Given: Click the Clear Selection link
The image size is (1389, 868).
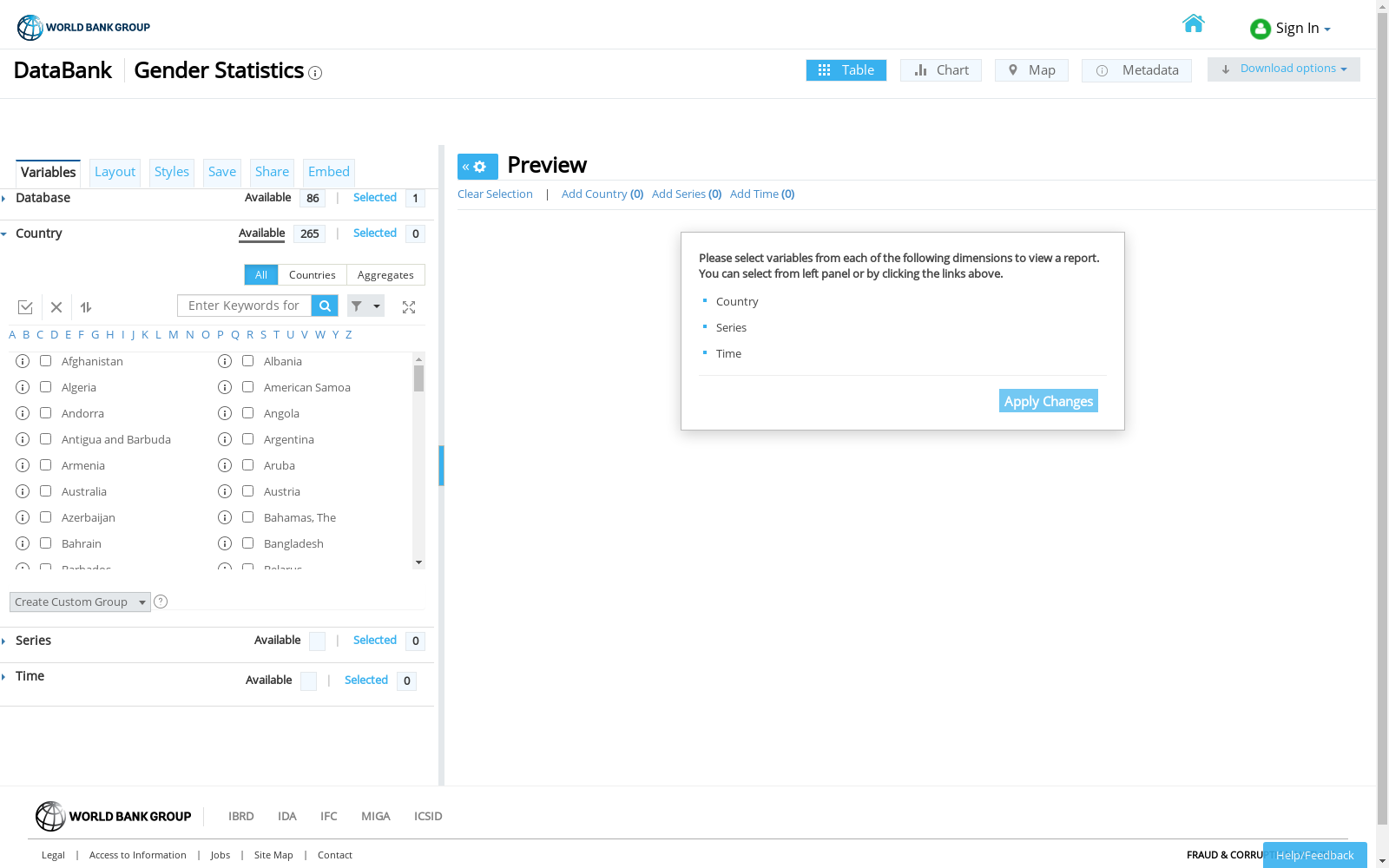Looking at the screenshot, I should (495, 194).
